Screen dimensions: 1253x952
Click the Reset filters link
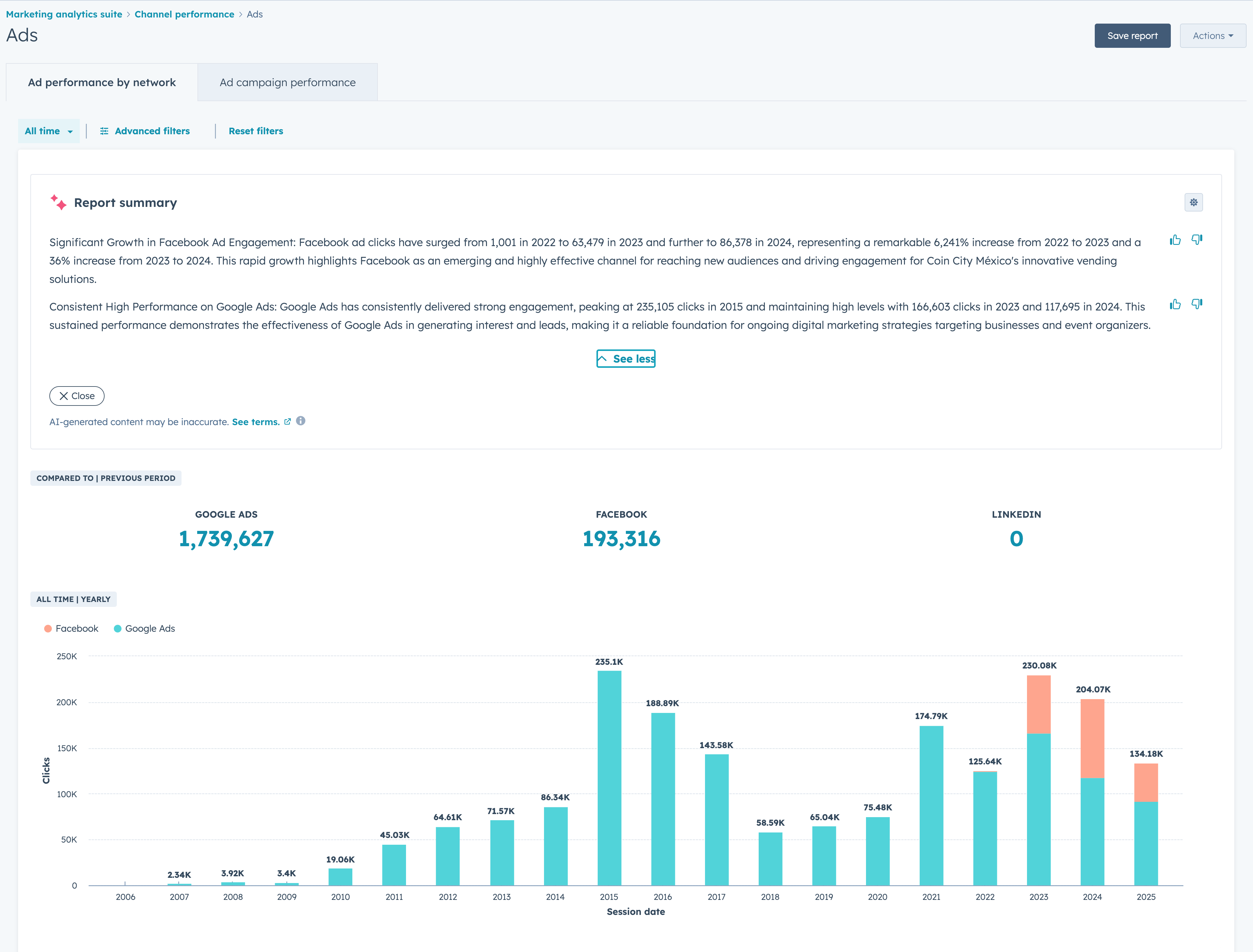click(x=256, y=131)
